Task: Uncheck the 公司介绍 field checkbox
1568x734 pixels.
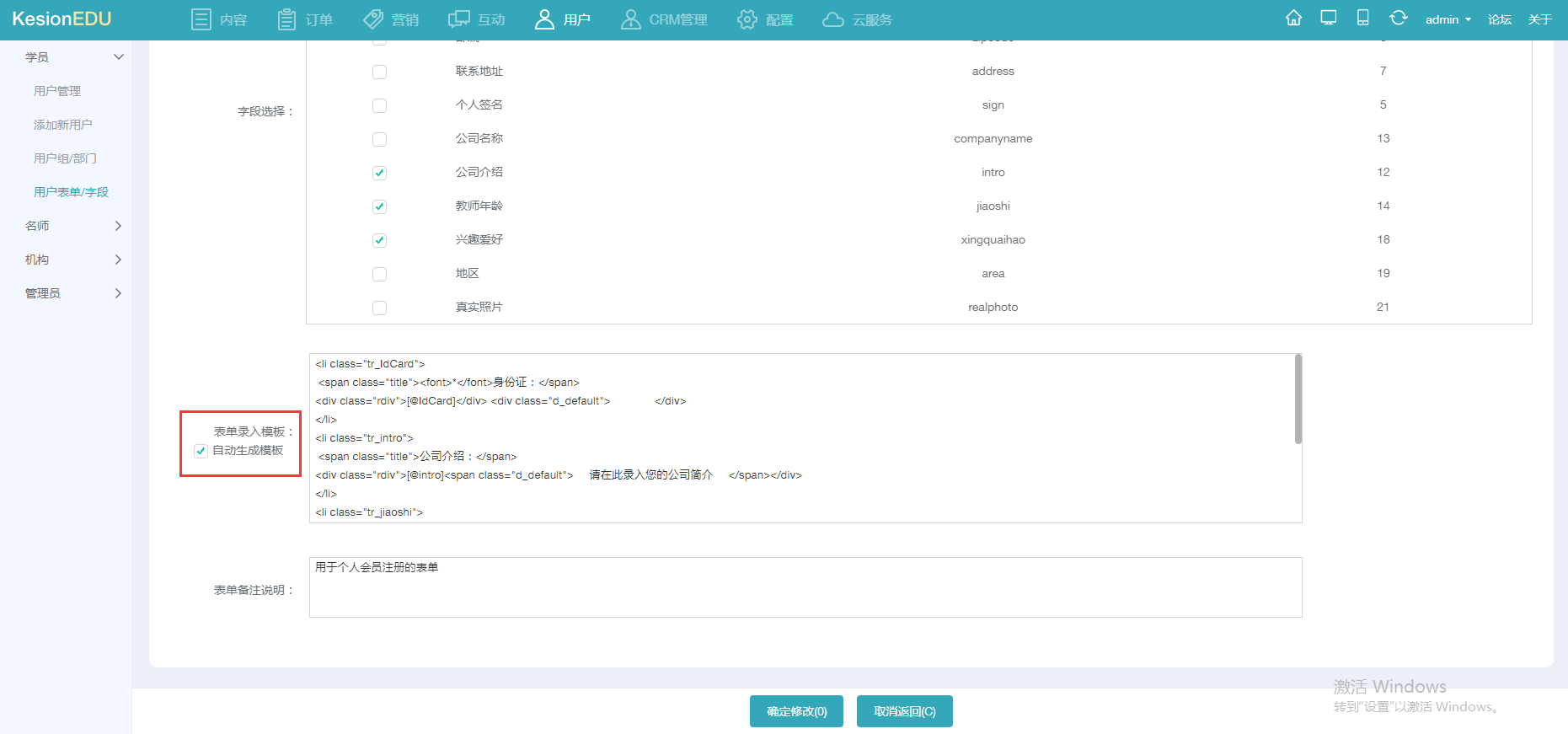Action: click(x=379, y=173)
